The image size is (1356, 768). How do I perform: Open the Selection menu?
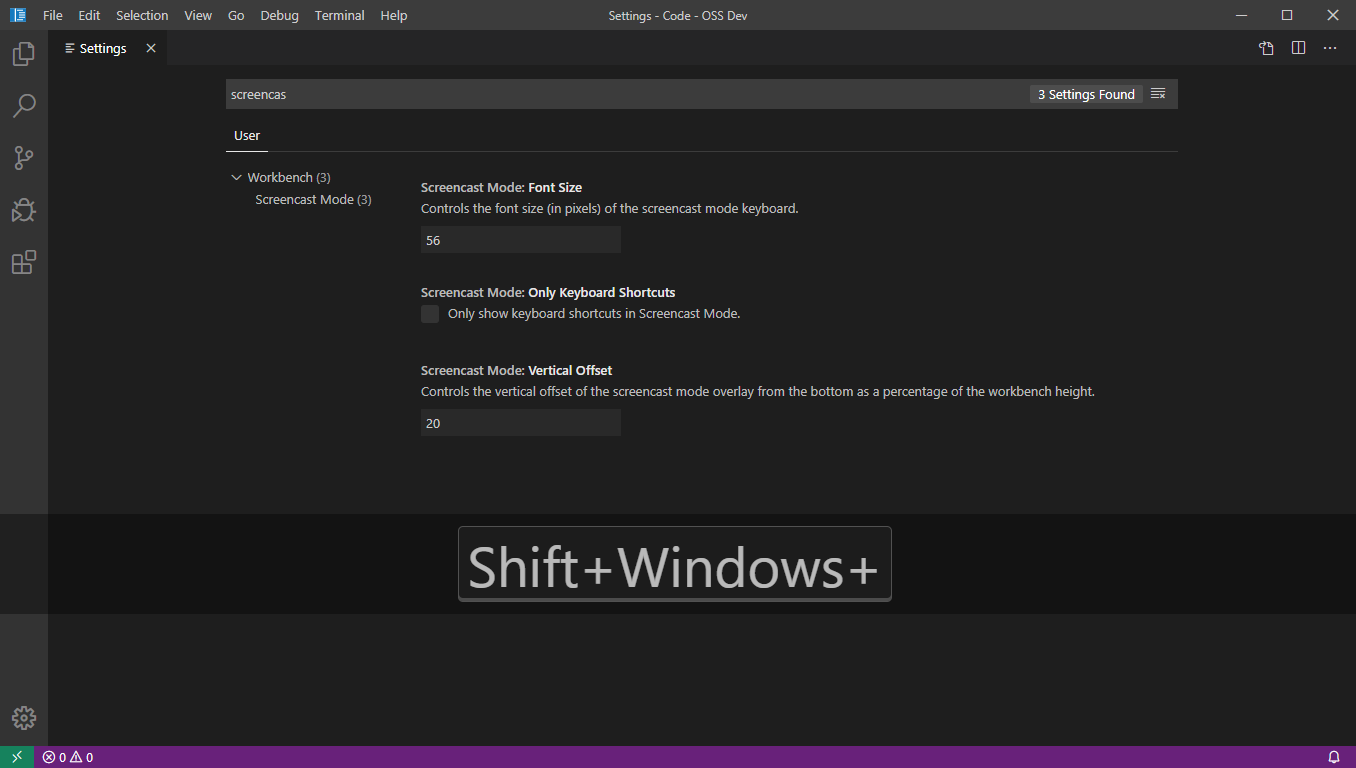pyautogui.click(x=142, y=15)
